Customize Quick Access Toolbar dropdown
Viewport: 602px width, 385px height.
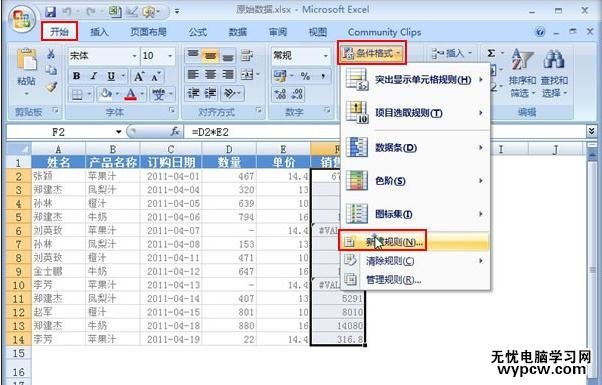177,12
